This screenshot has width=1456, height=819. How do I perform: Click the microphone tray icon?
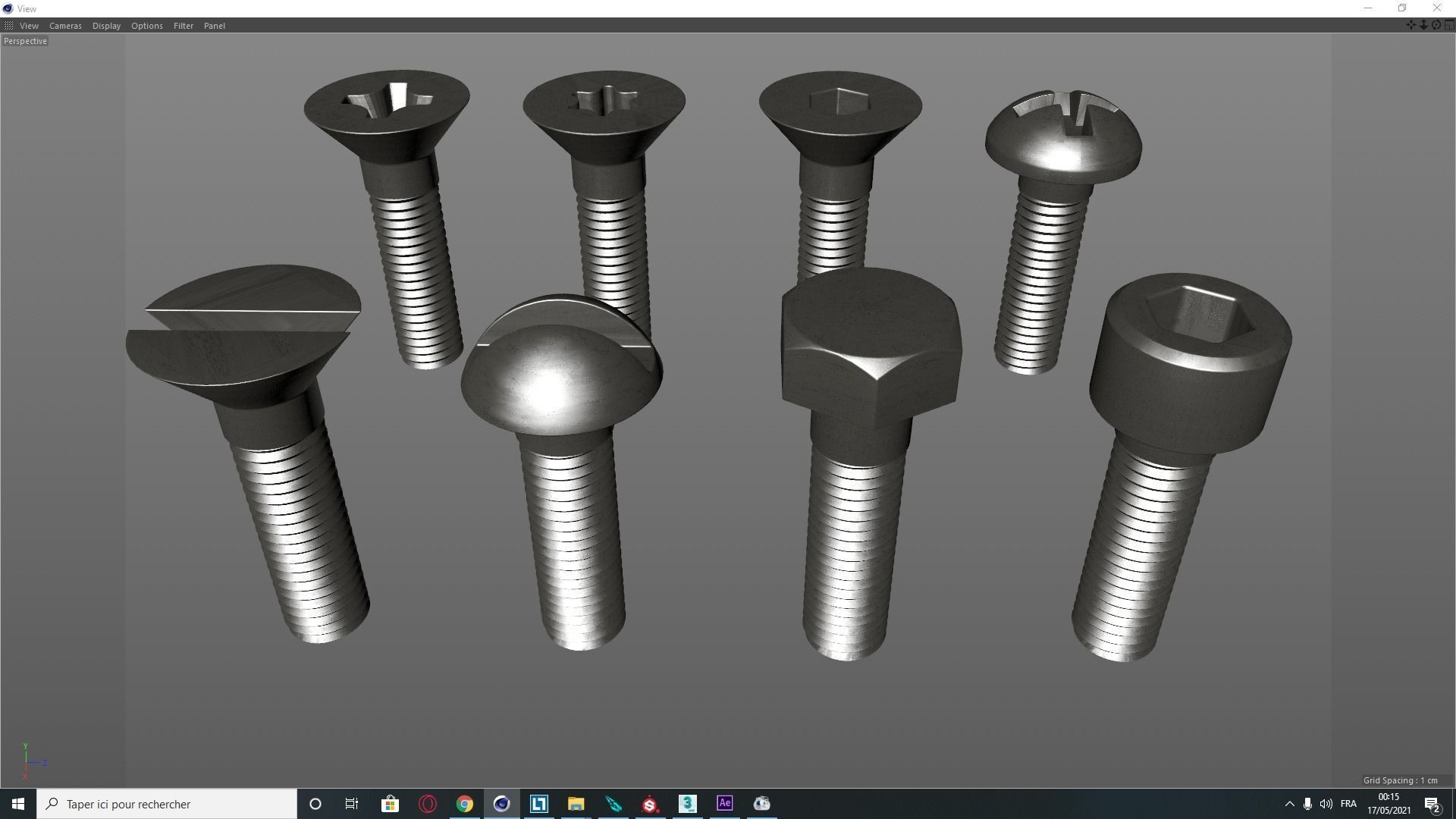point(1307,804)
